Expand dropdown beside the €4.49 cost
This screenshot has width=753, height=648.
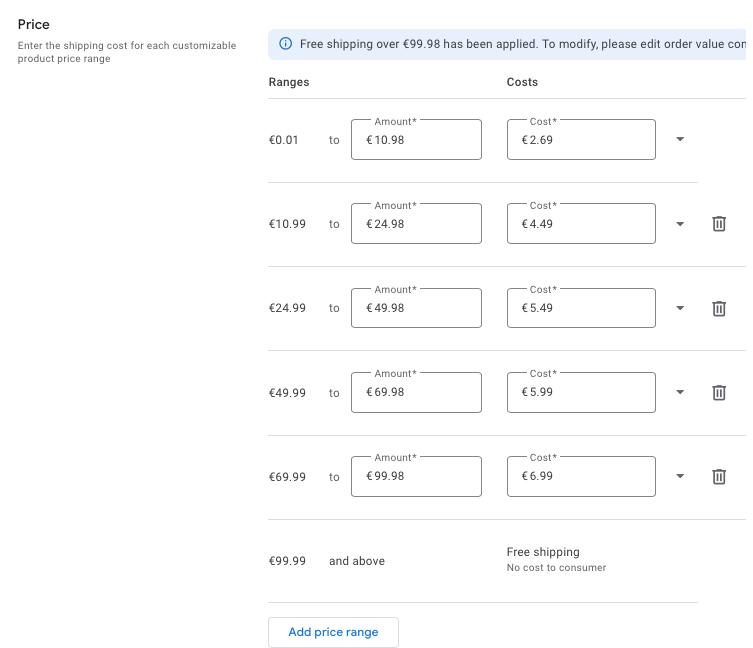point(680,224)
